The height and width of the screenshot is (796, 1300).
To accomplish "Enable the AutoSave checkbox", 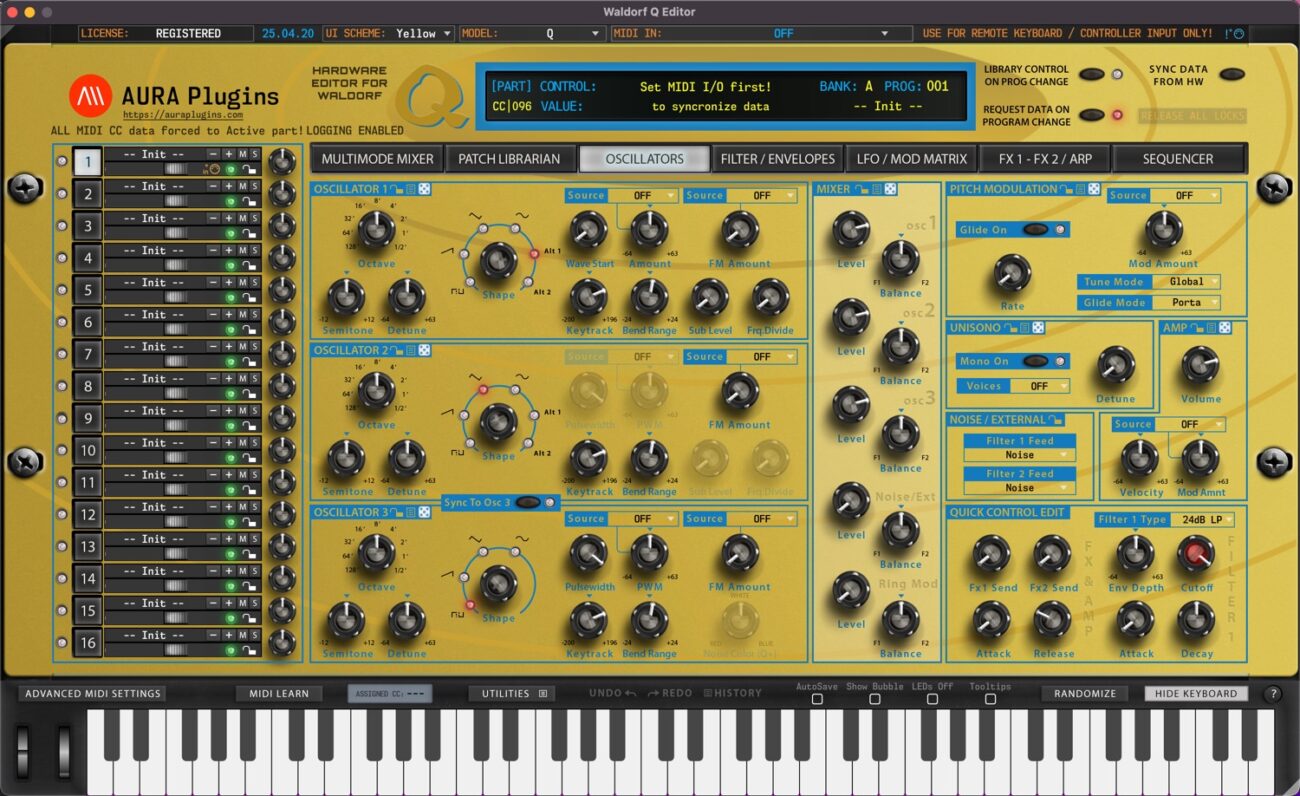I will tap(817, 700).
